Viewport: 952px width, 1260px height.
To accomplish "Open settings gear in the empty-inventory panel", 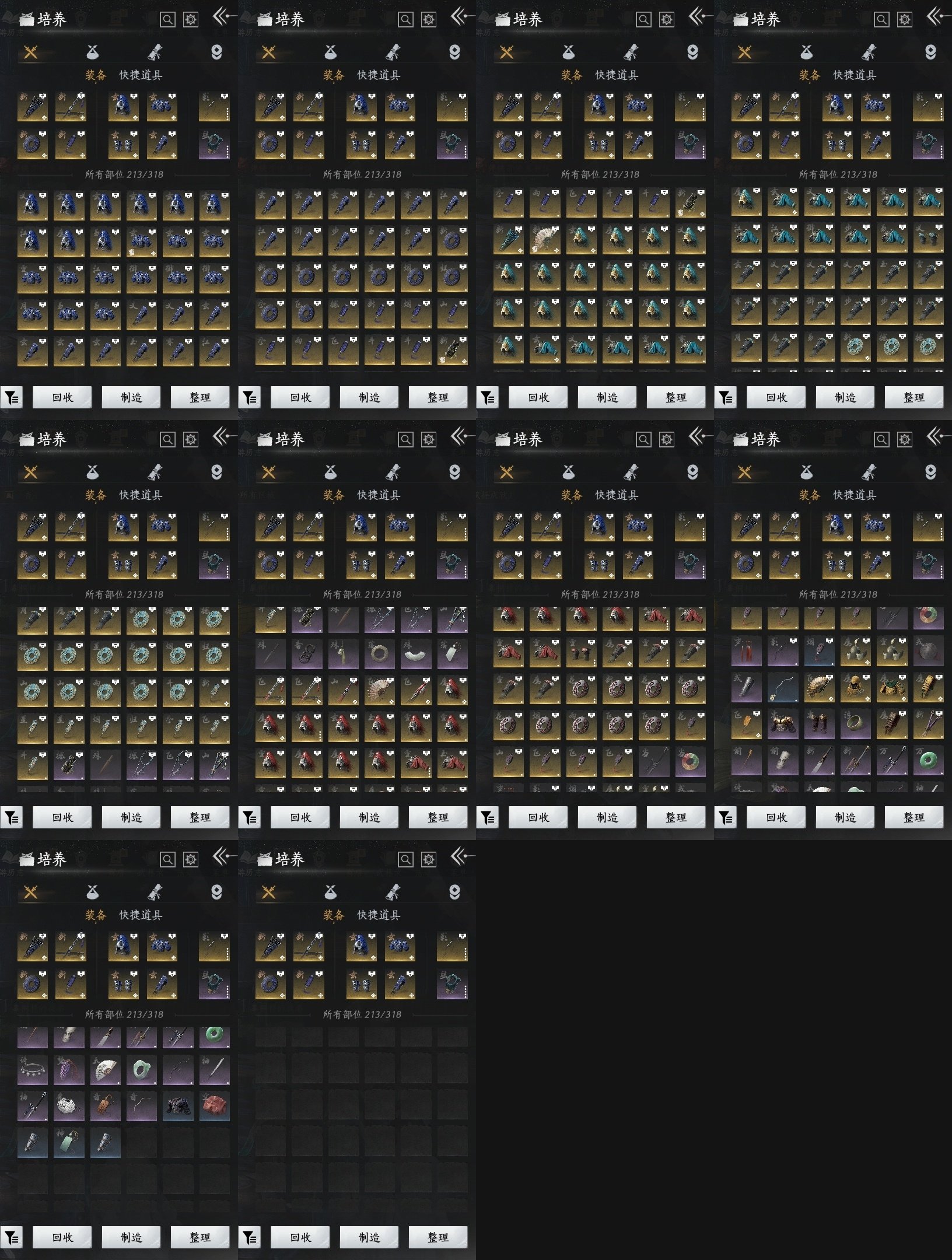I will tap(429, 859).
